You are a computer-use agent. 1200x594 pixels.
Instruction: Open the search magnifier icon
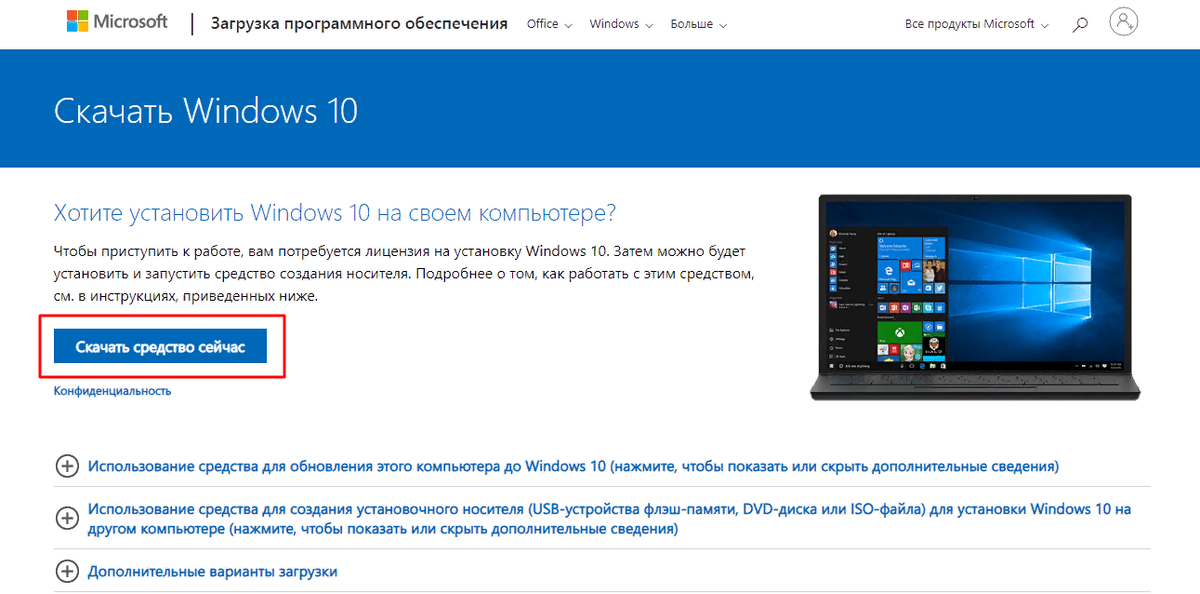click(x=1080, y=24)
